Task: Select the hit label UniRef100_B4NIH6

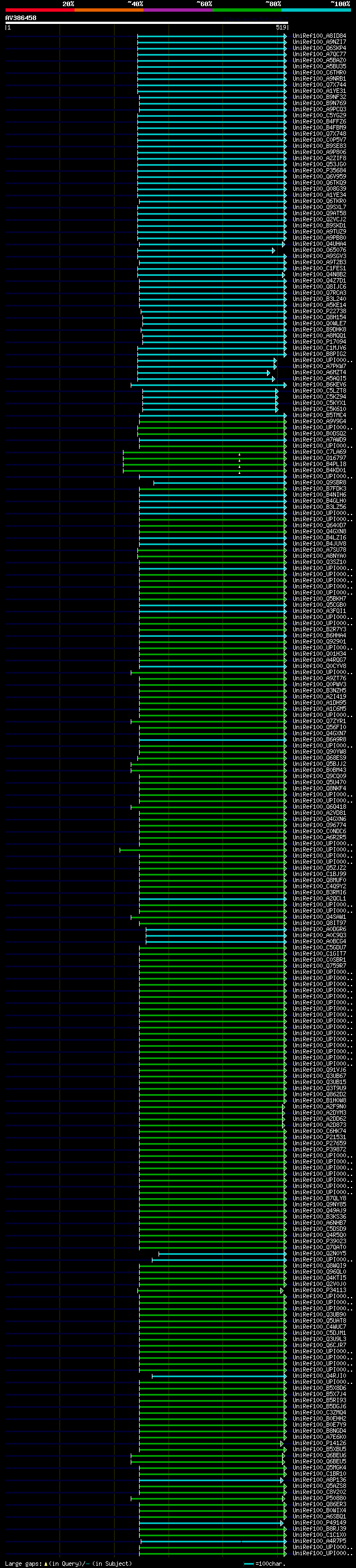Action: tap(319, 495)
